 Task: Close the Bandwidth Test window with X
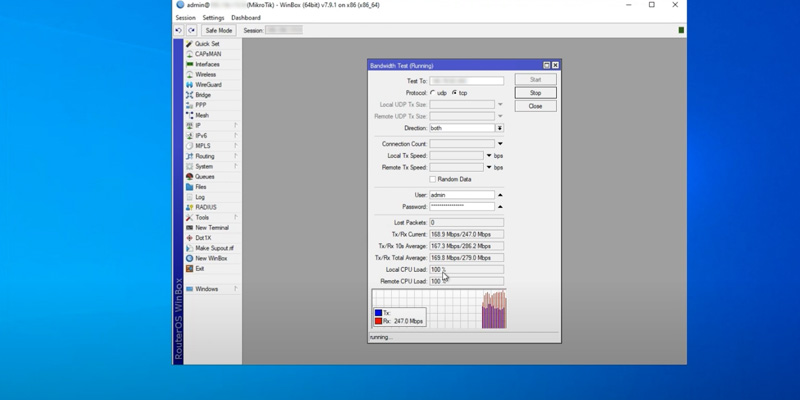[555, 65]
